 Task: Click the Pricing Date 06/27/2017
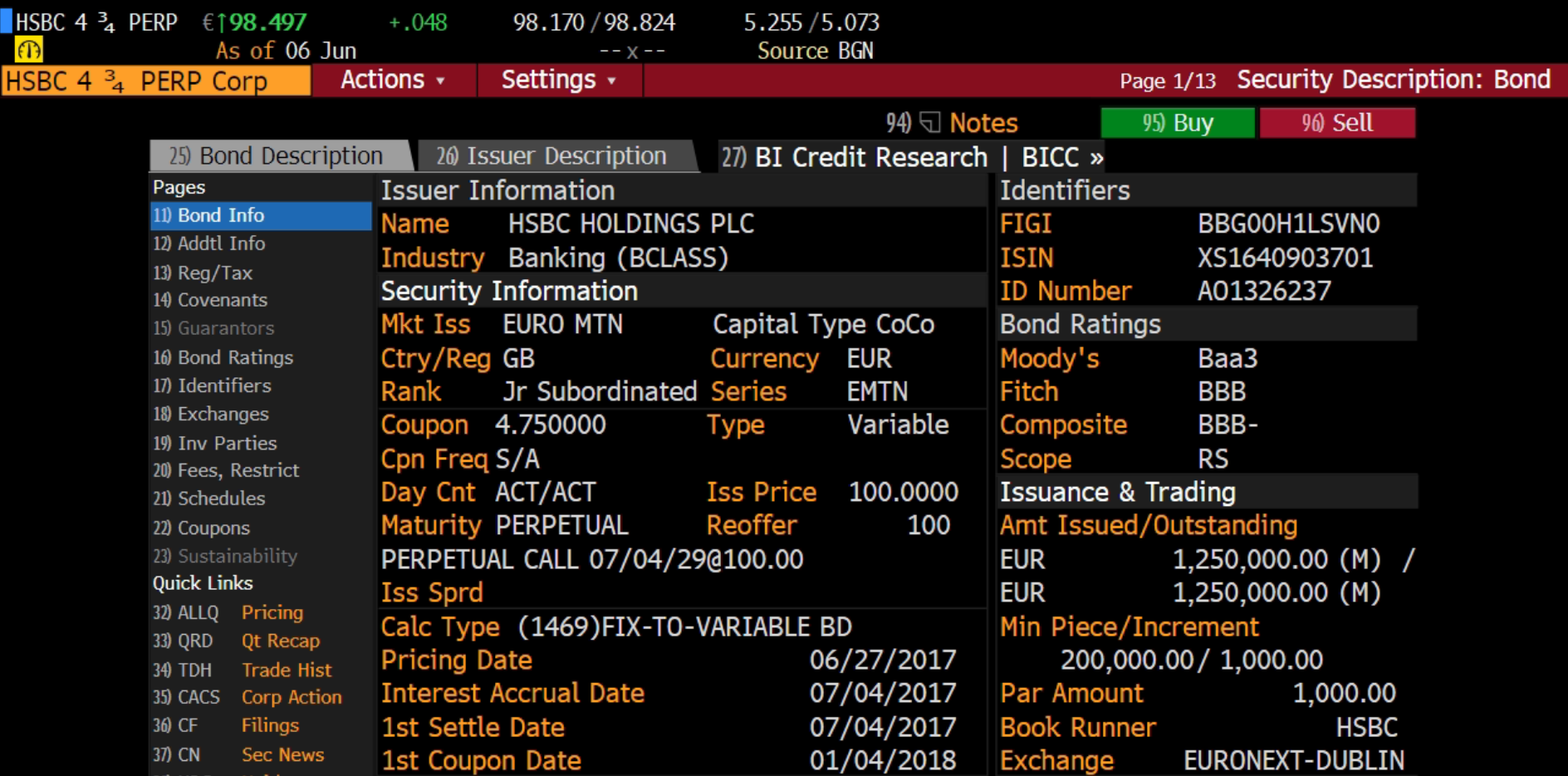tap(883, 660)
